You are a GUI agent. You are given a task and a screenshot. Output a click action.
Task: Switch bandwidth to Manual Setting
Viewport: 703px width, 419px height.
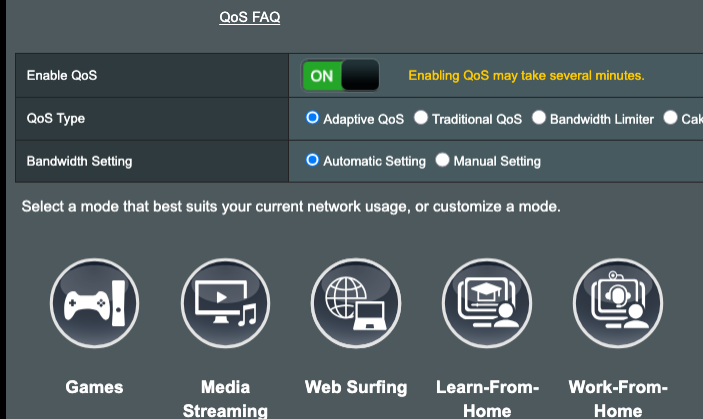click(443, 160)
